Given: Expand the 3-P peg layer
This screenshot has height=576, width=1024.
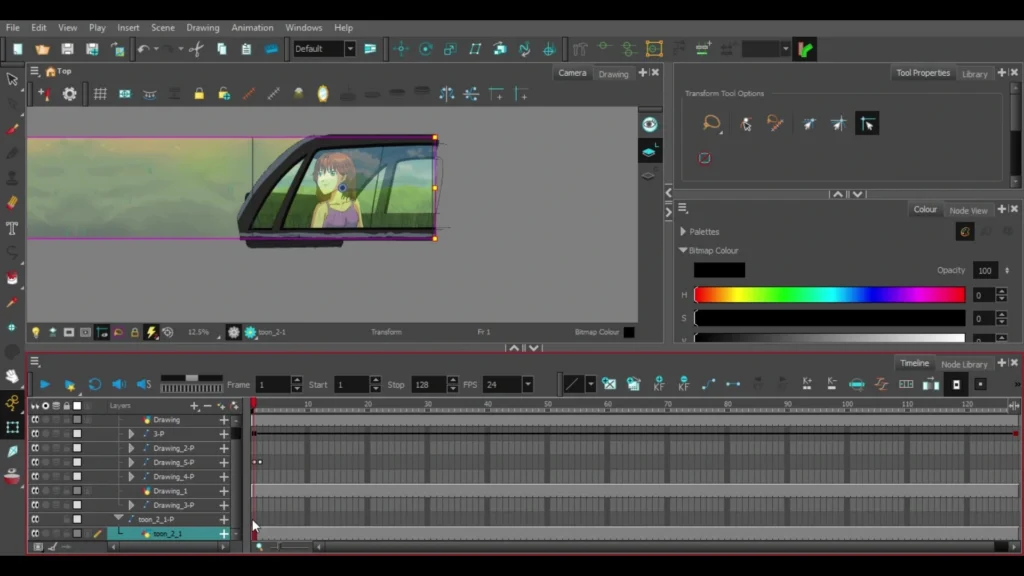Looking at the screenshot, I should coord(131,434).
